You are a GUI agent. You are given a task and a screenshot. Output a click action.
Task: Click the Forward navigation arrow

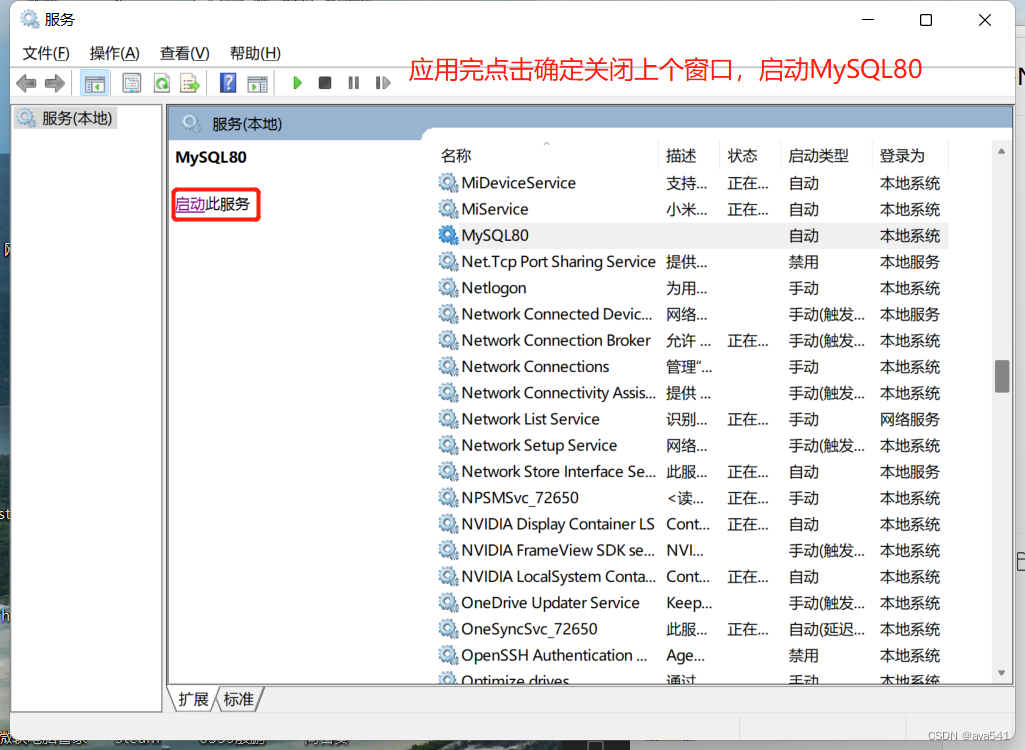(x=56, y=83)
